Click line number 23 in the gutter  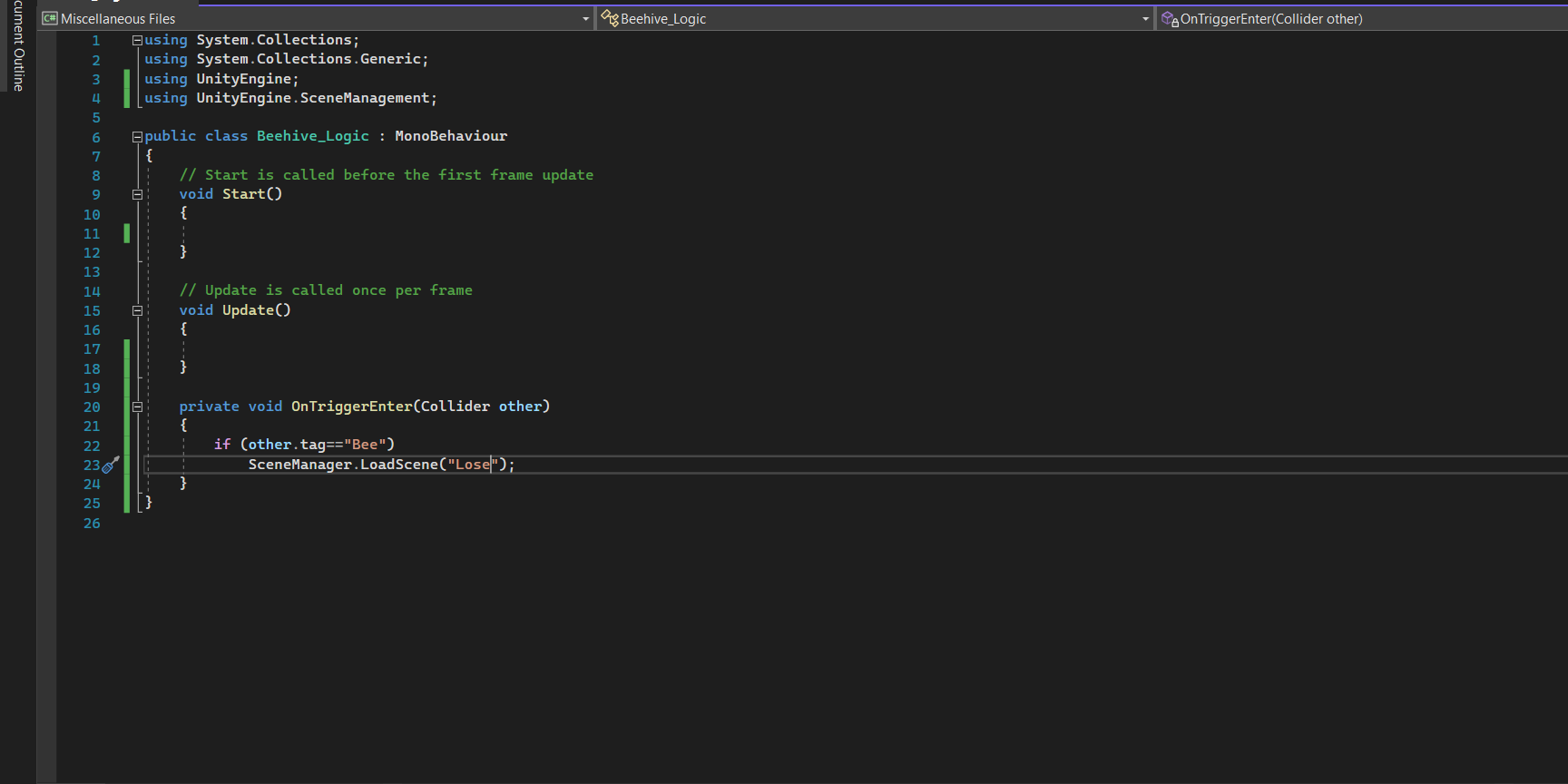click(92, 465)
